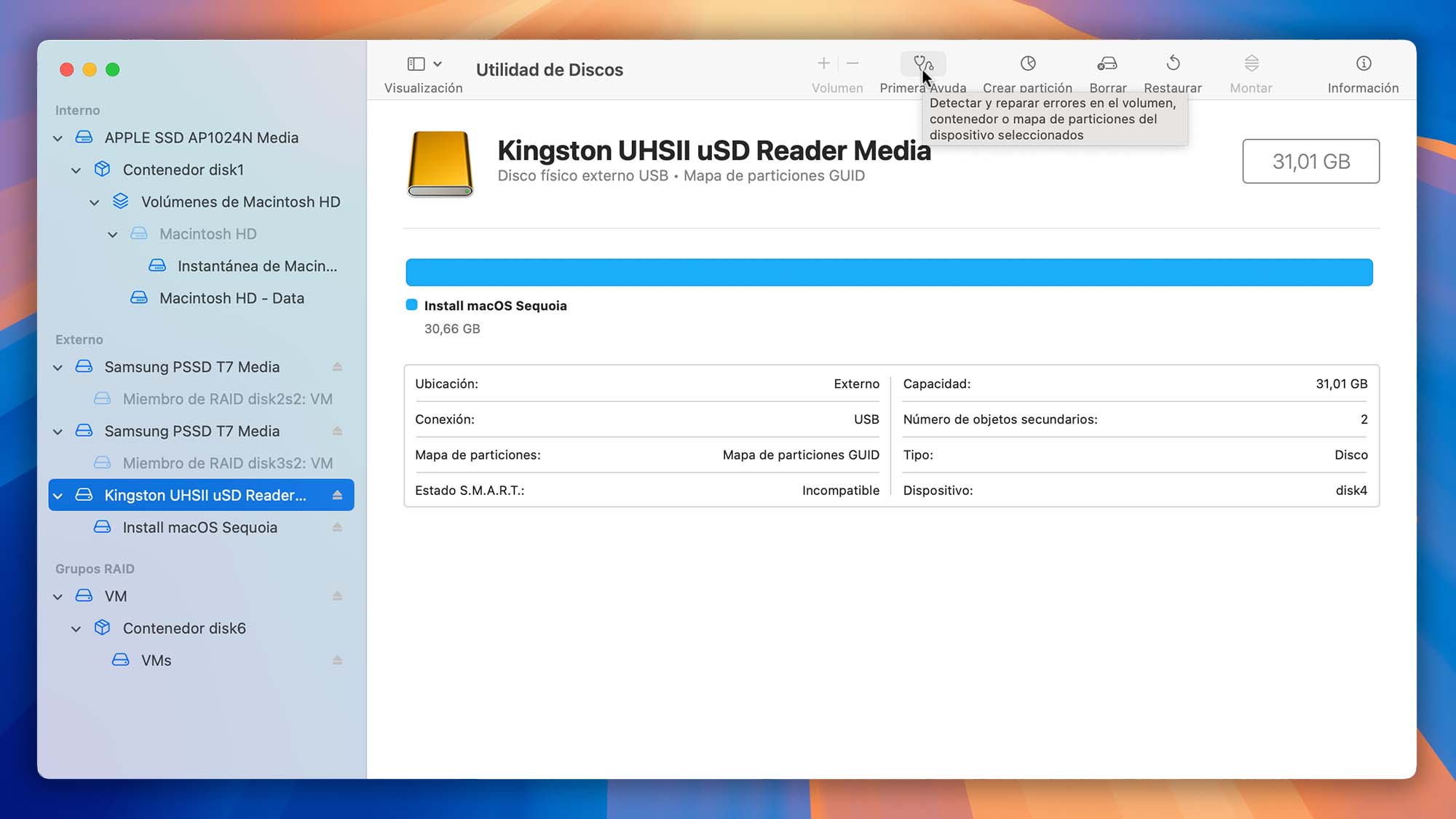
Task: Click the Interno section header
Action: coord(78,110)
